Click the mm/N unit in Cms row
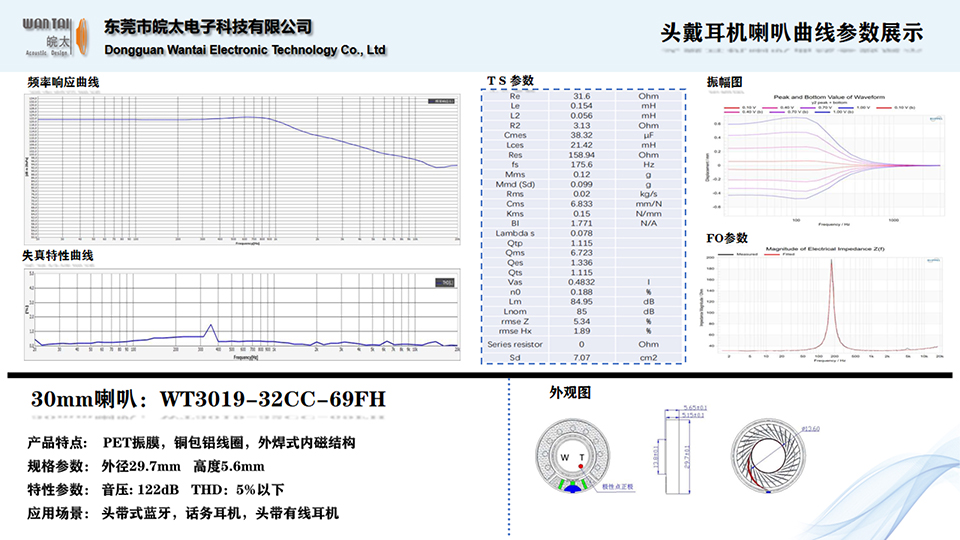The width and height of the screenshot is (960, 540). tap(648, 204)
